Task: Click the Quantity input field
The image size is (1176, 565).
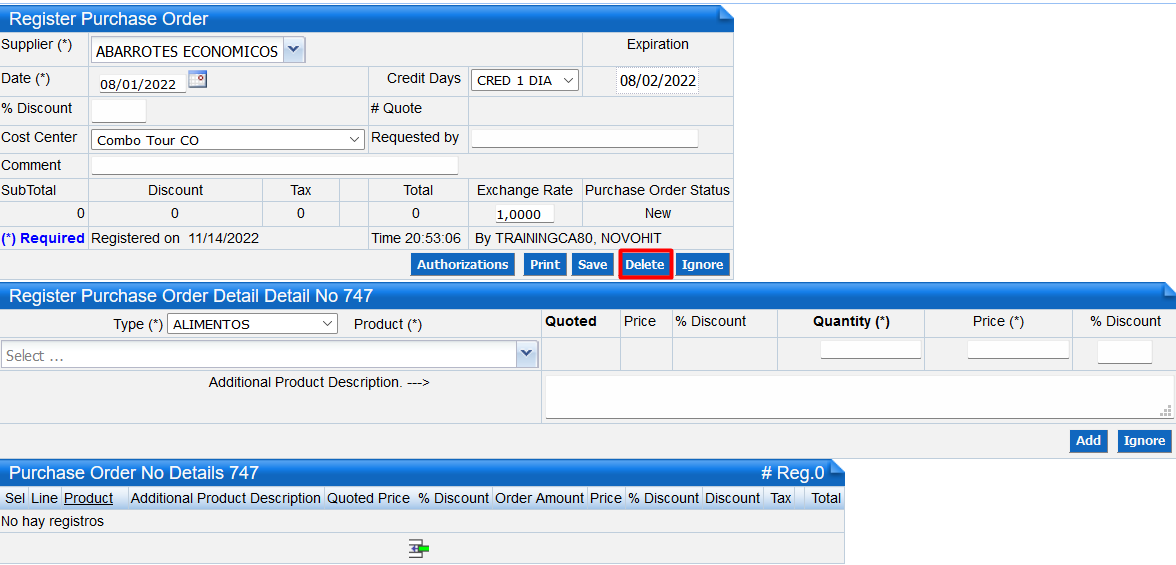Action: pyautogui.click(x=870, y=350)
